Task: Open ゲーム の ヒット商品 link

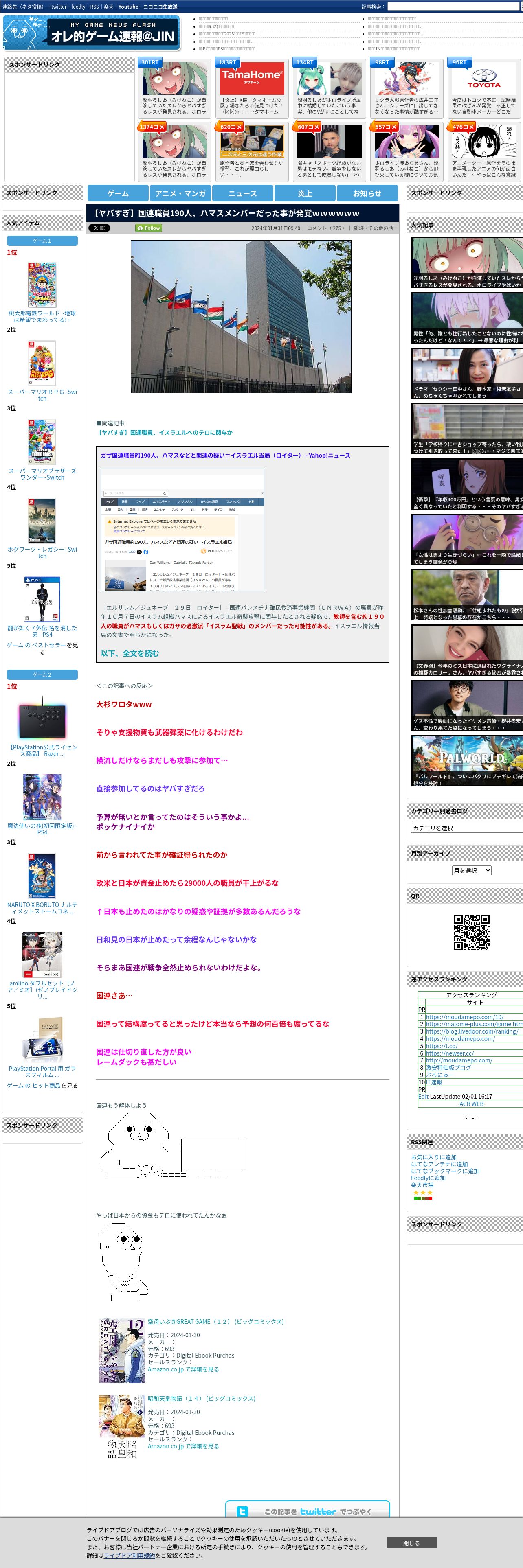Action: tap(33, 1085)
